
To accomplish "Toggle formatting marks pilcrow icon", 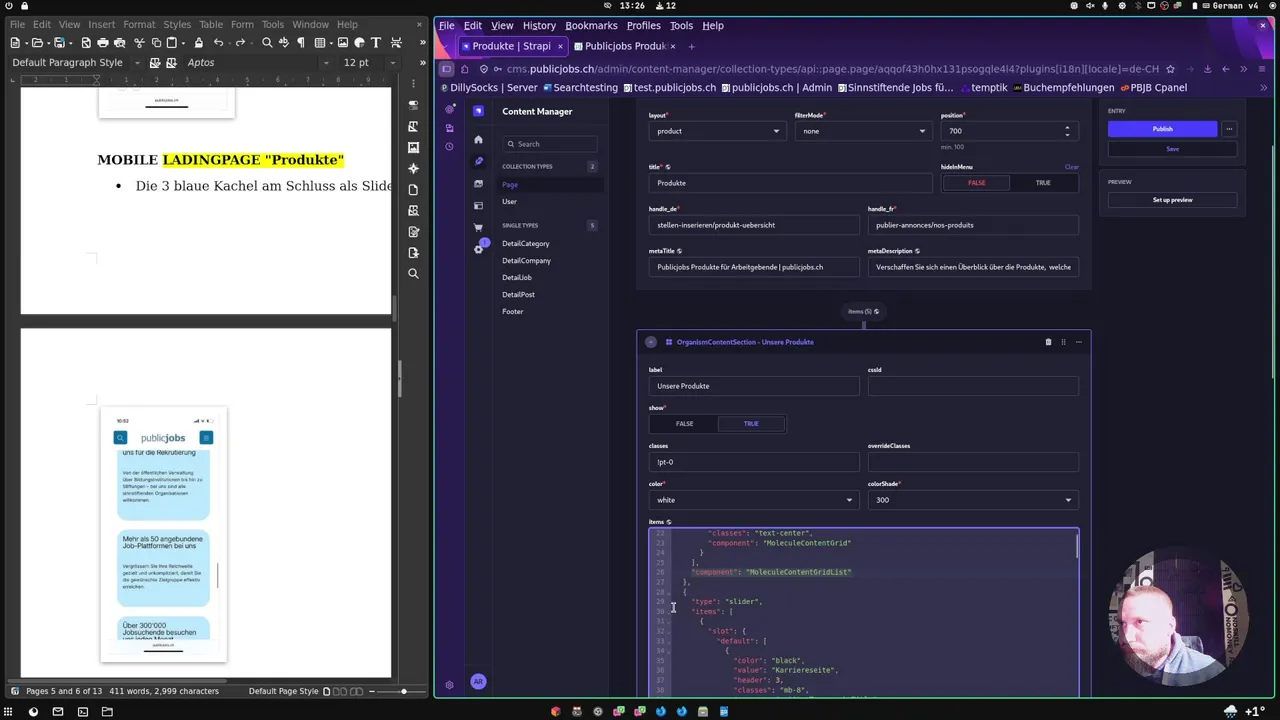I will click(300, 43).
